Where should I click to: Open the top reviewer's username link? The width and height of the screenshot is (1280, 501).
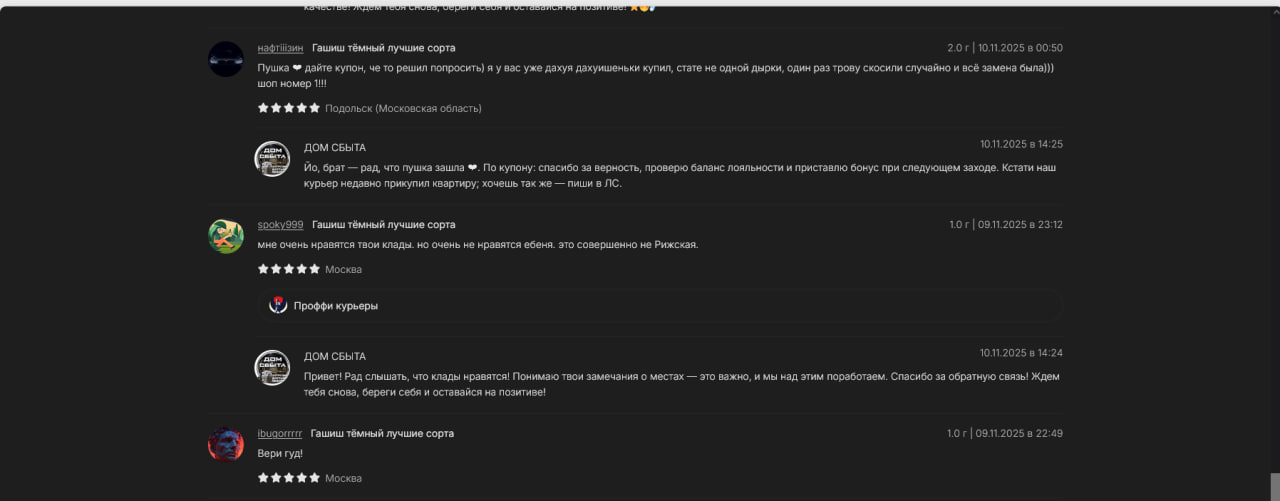280,48
